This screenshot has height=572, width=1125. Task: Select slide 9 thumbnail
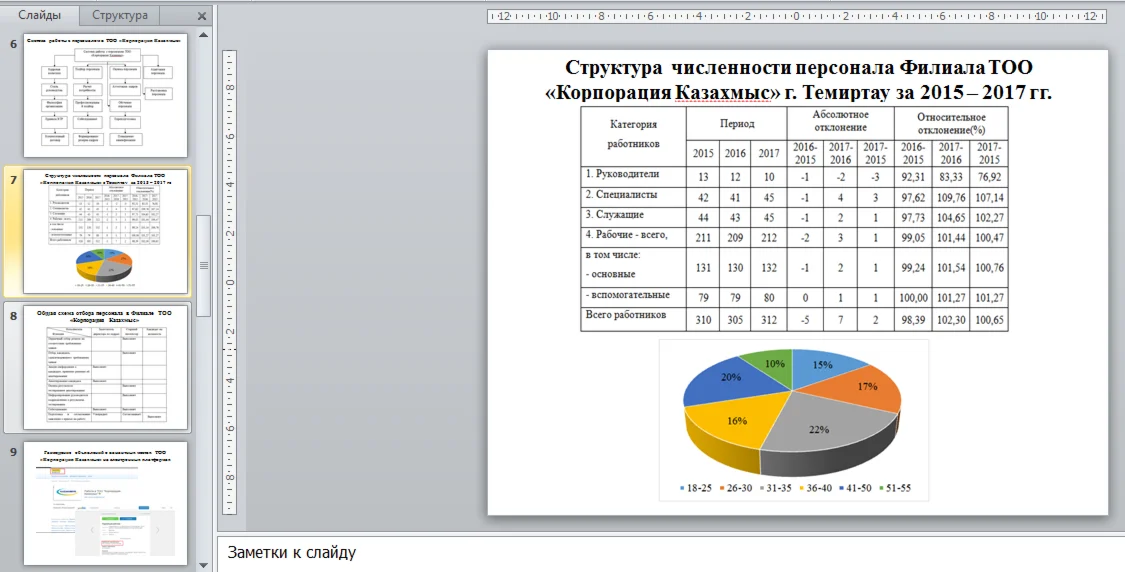(105, 503)
